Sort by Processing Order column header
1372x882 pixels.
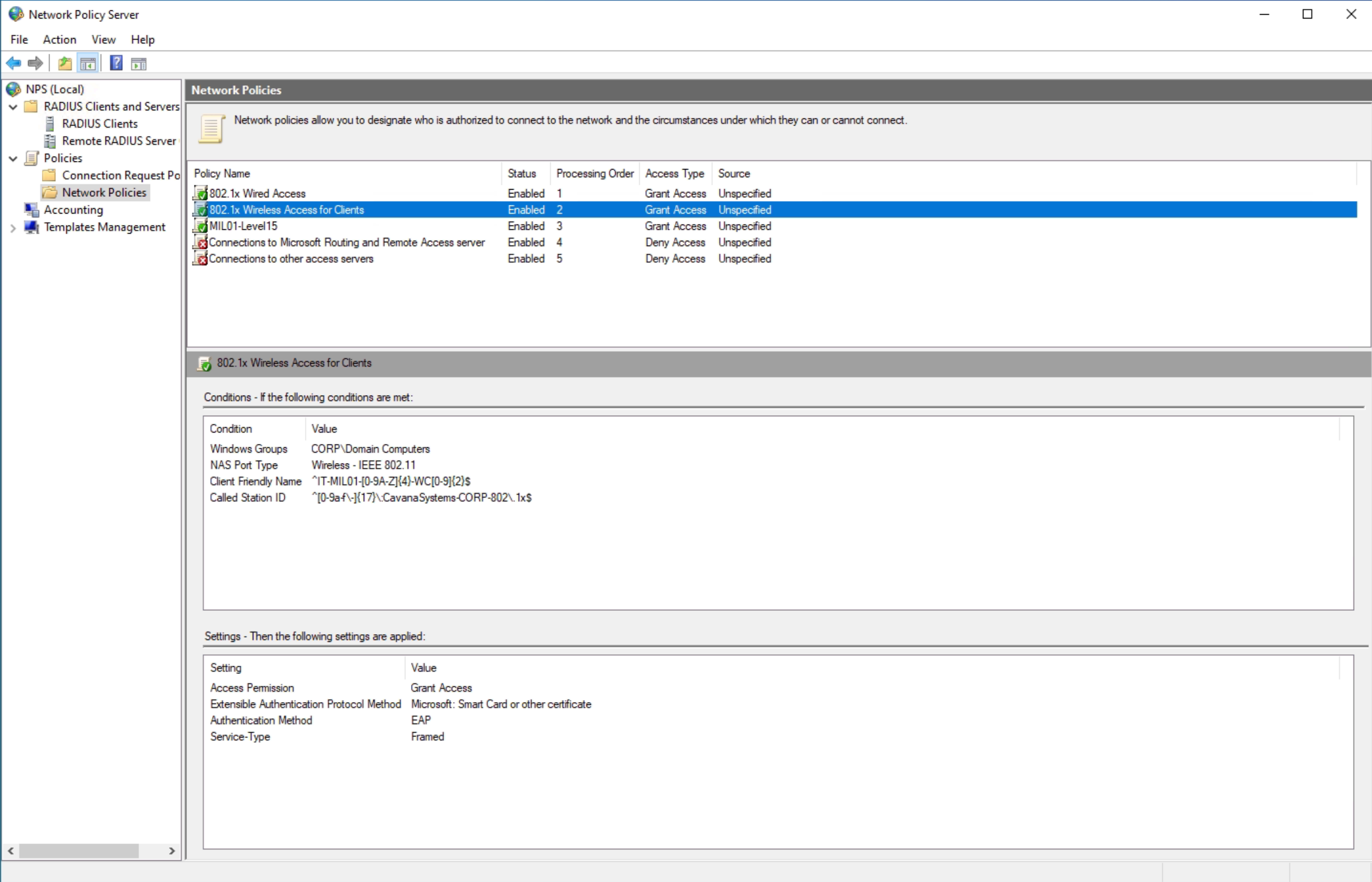pyautogui.click(x=595, y=173)
